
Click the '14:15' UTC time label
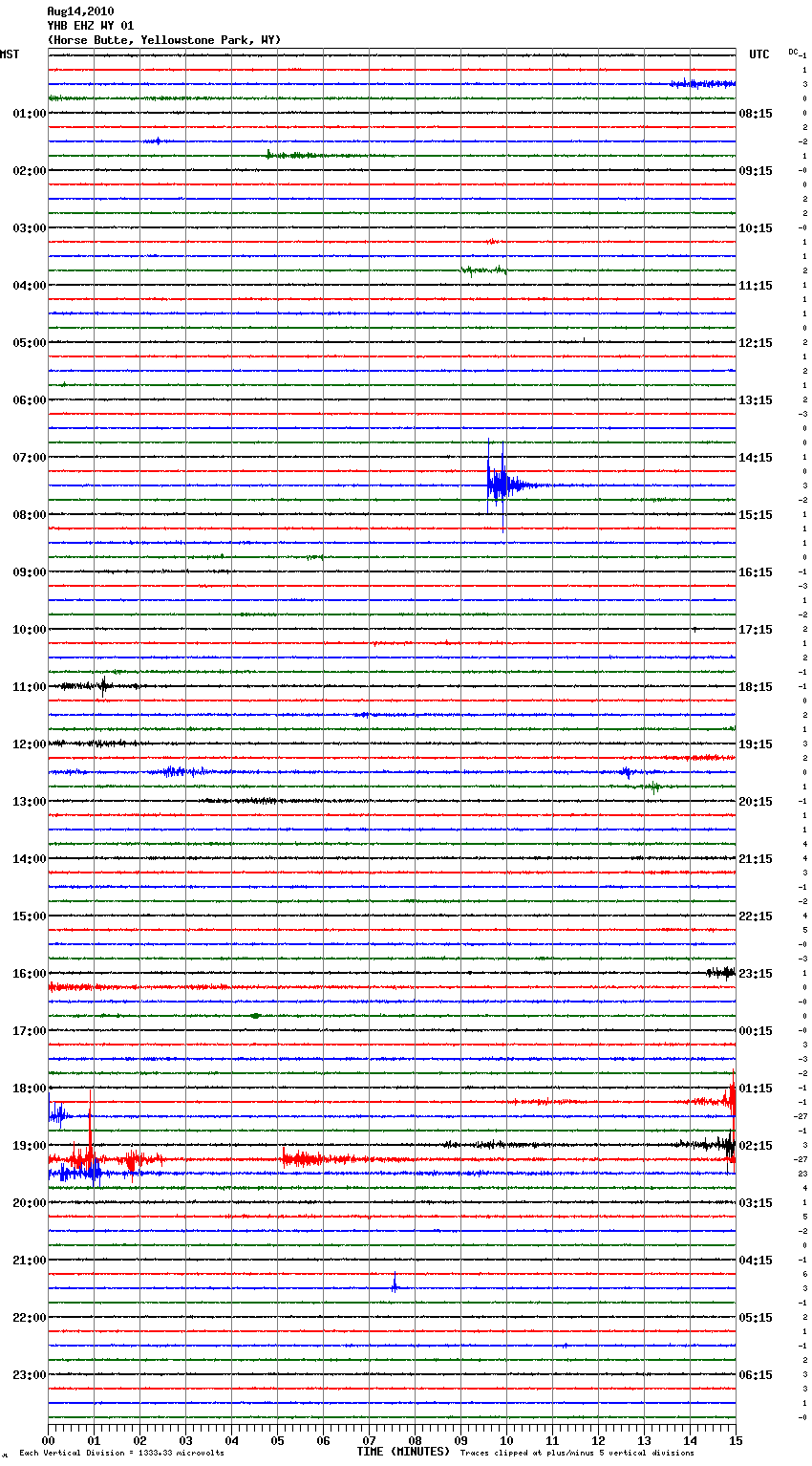756,458
